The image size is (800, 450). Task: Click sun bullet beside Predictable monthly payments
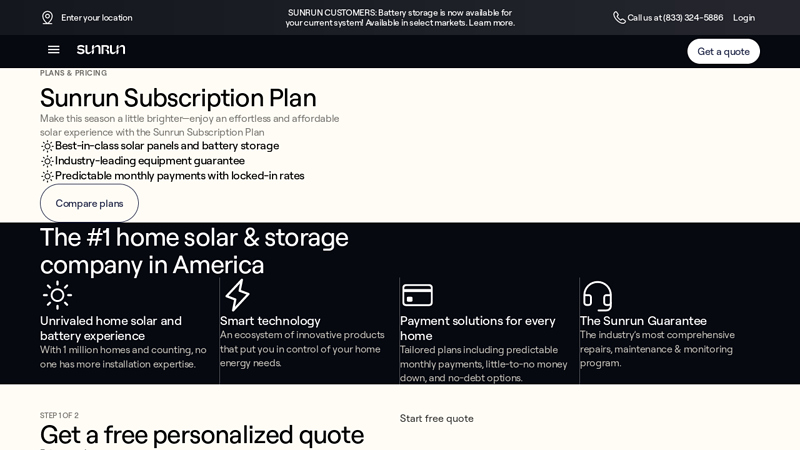click(47, 176)
